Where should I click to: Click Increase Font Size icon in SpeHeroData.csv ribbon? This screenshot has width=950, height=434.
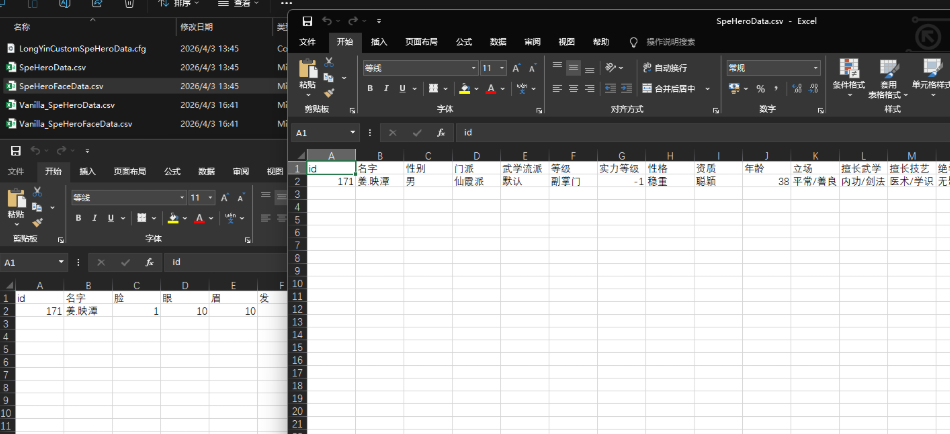517,68
